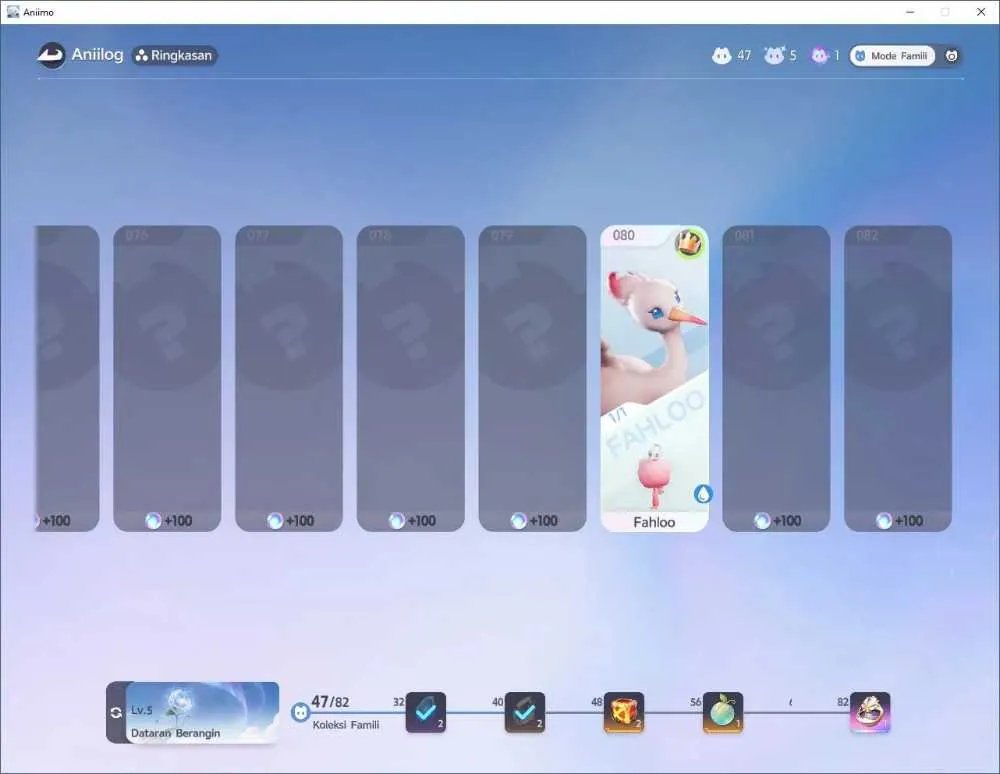Select the locked card numbered 078
This screenshot has width=1000, height=774.
click(411, 378)
